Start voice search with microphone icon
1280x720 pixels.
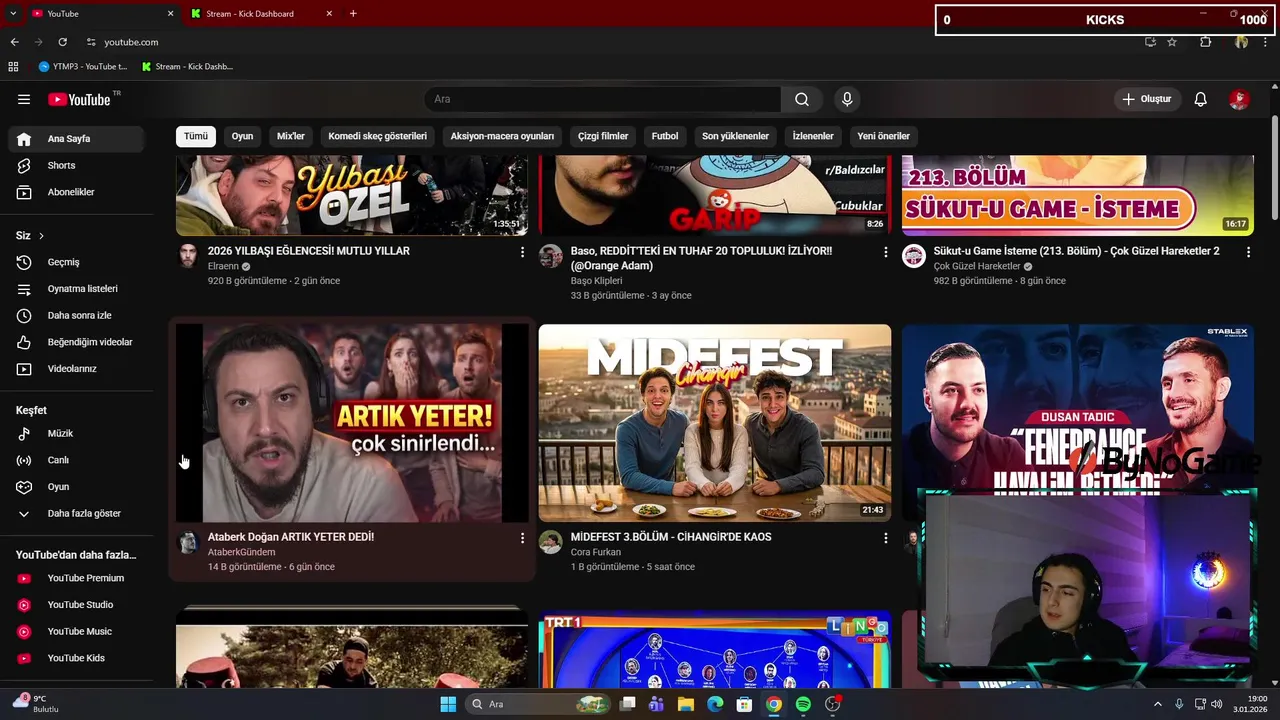847,99
